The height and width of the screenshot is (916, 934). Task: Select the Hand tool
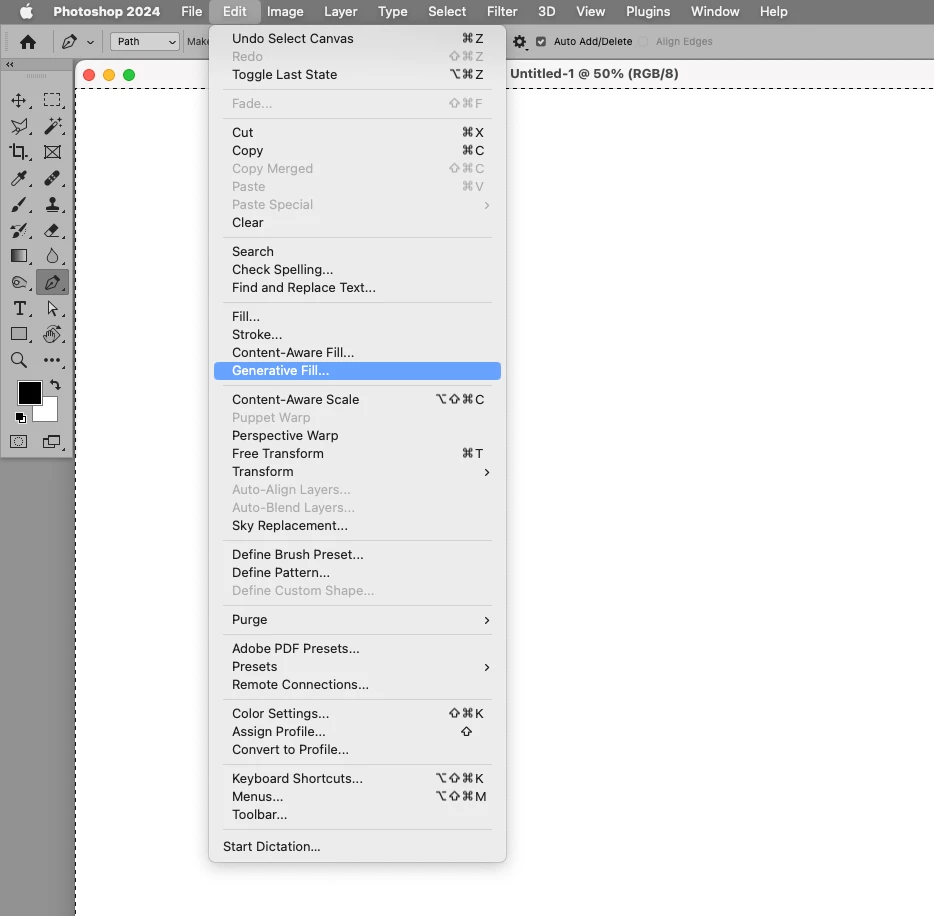point(52,334)
